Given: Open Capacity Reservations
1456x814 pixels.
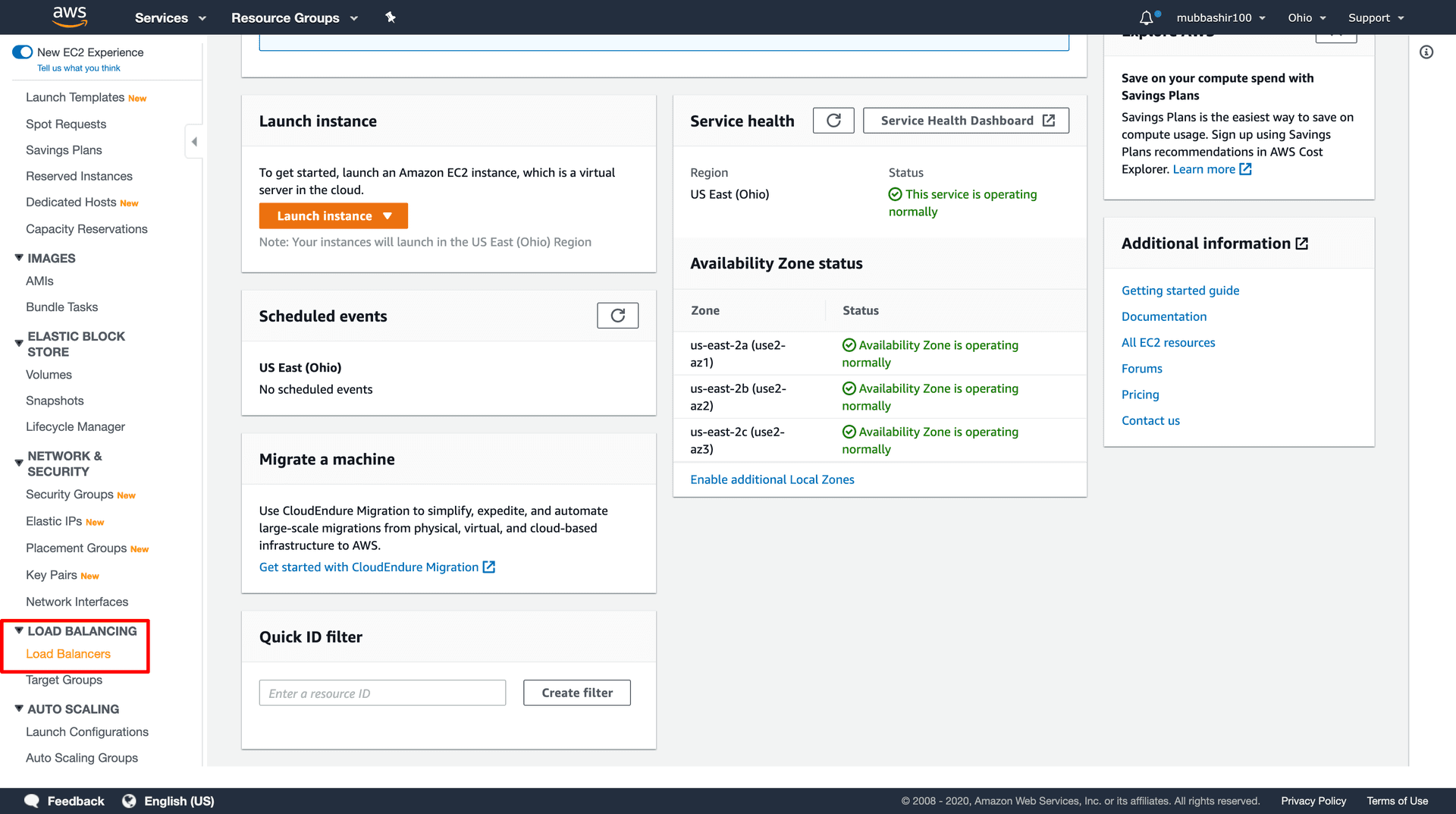Looking at the screenshot, I should point(86,229).
